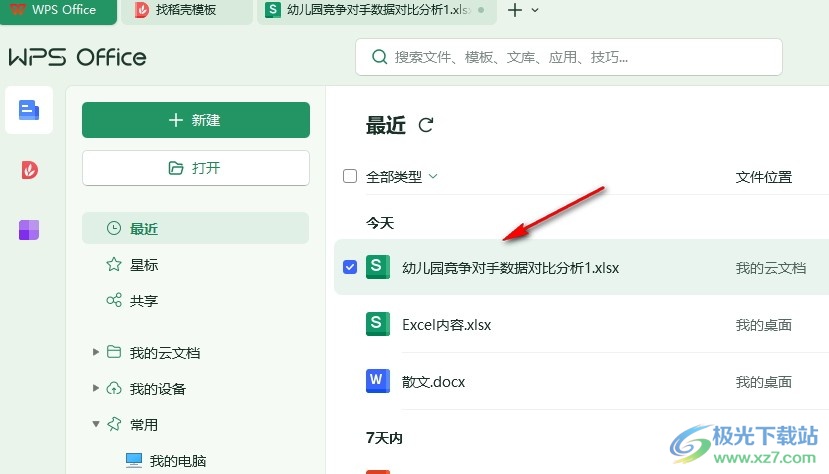Open the dropdown arrow beside new tab plus

pos(535,10)
